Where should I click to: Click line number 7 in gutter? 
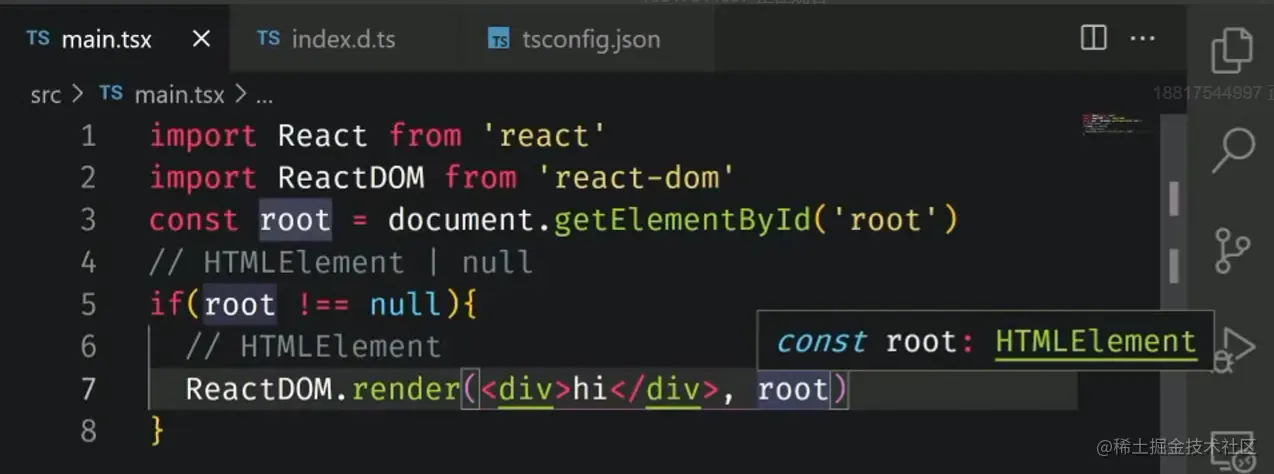(x=89, y=388)
